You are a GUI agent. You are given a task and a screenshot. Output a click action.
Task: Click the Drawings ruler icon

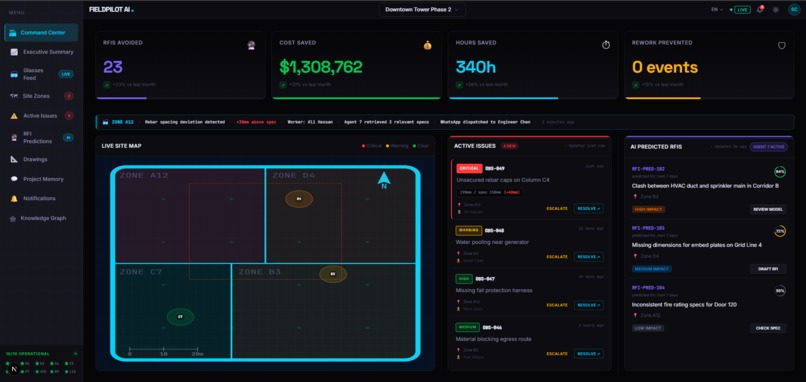pyautogui.click(x=14, y=159)
